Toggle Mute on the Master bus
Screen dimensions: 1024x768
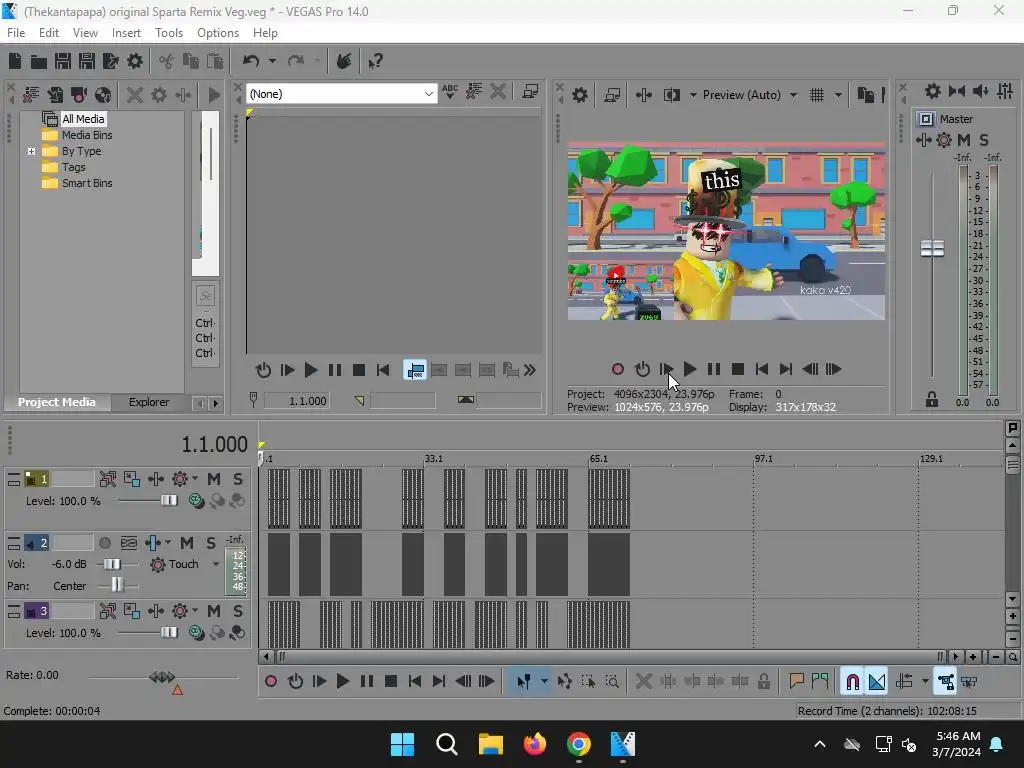coord(964,140)
